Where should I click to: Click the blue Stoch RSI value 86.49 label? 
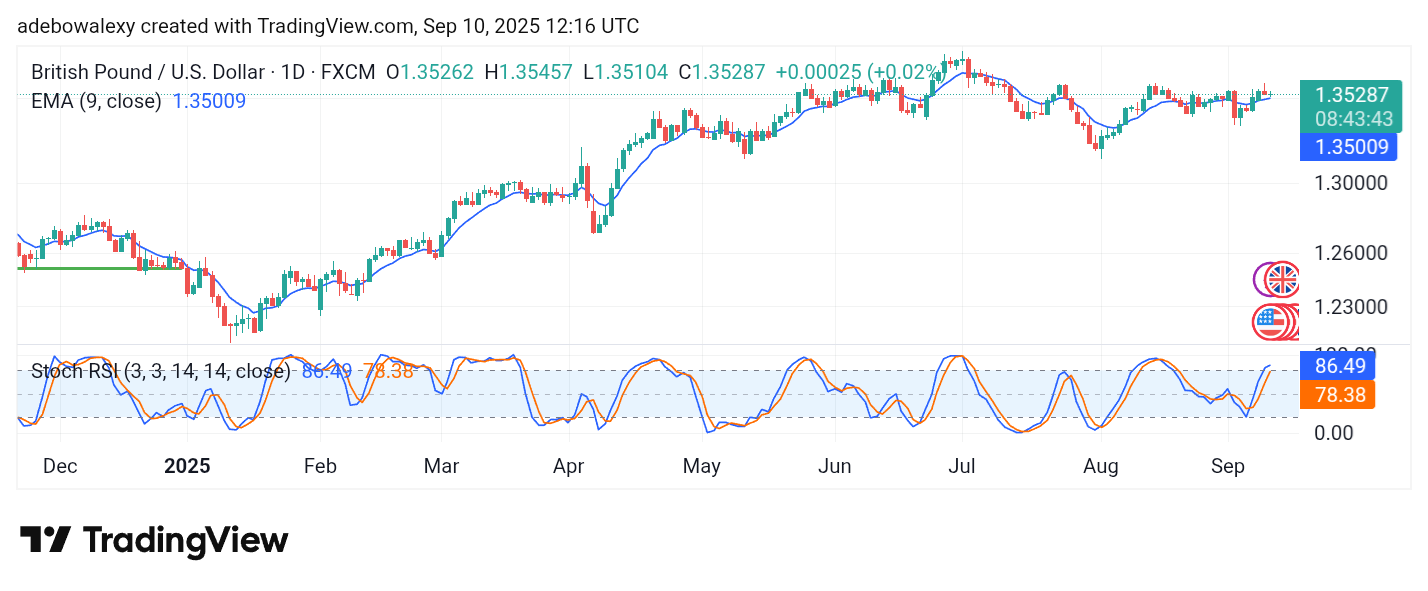pyautogui.click(x=1338, y=365)
